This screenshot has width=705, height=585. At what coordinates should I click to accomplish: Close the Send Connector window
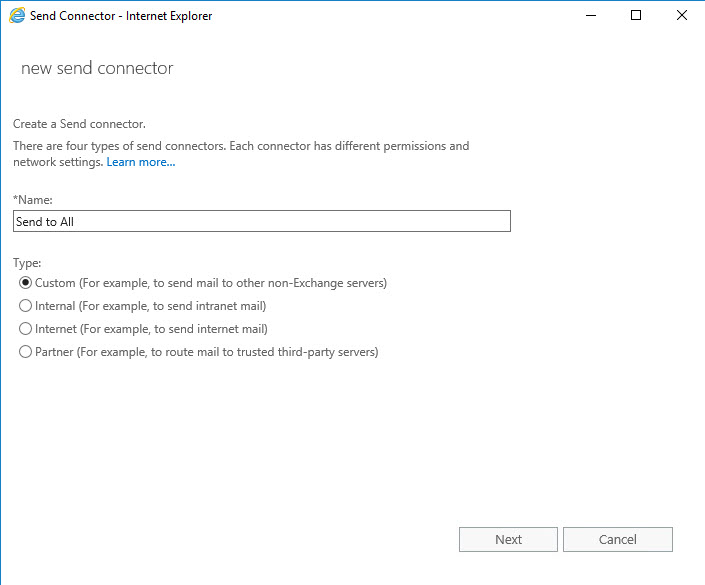(682, 16)
